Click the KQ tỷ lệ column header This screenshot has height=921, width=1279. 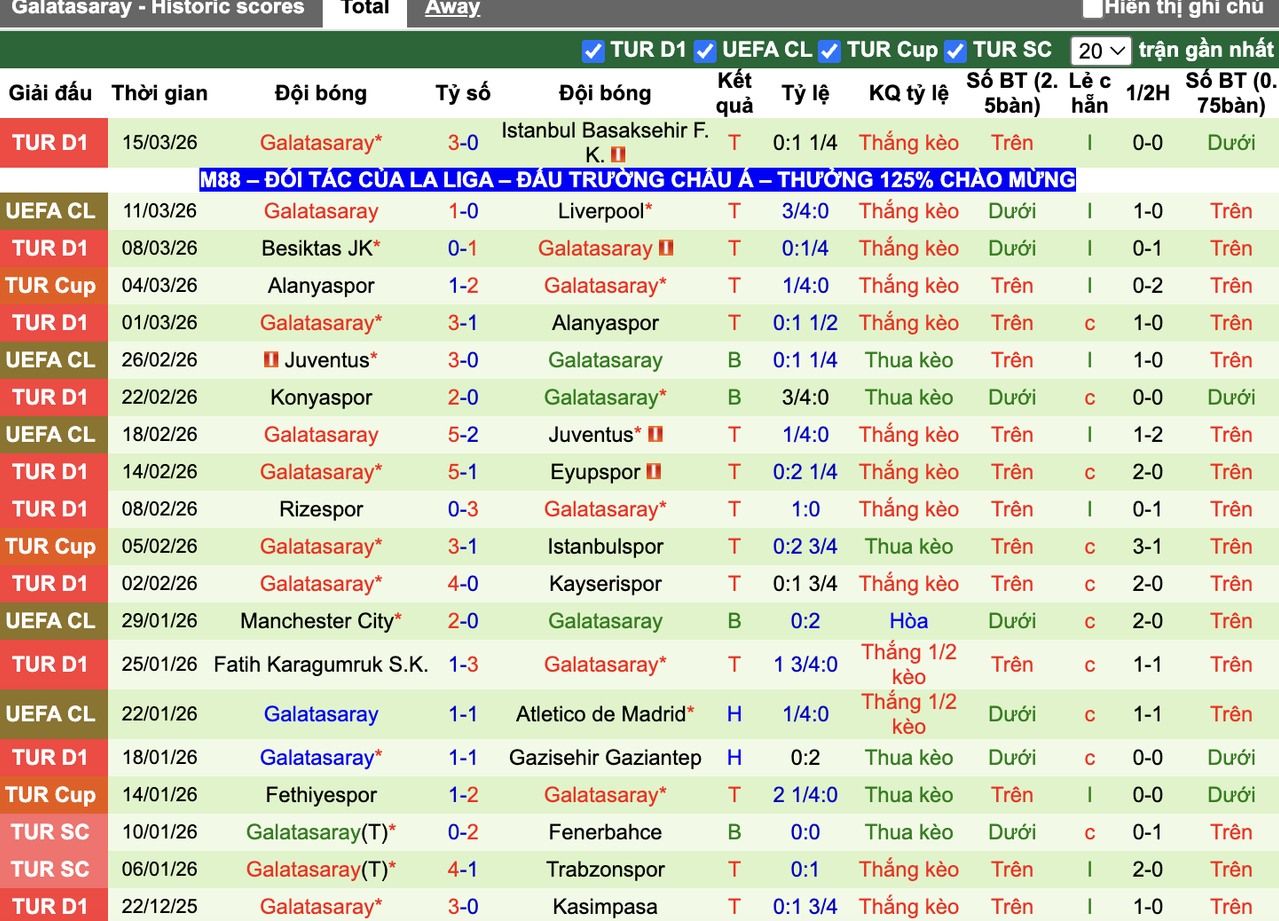908,93
